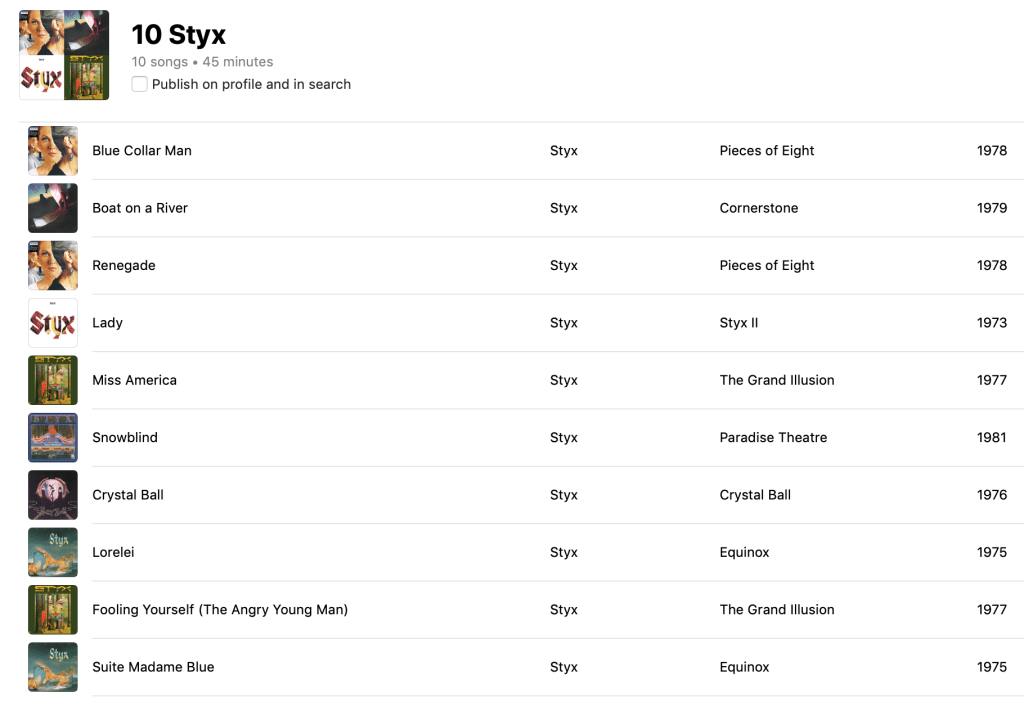Click the Lorelei album artwork thumbnail

click(x=53, y=552)
